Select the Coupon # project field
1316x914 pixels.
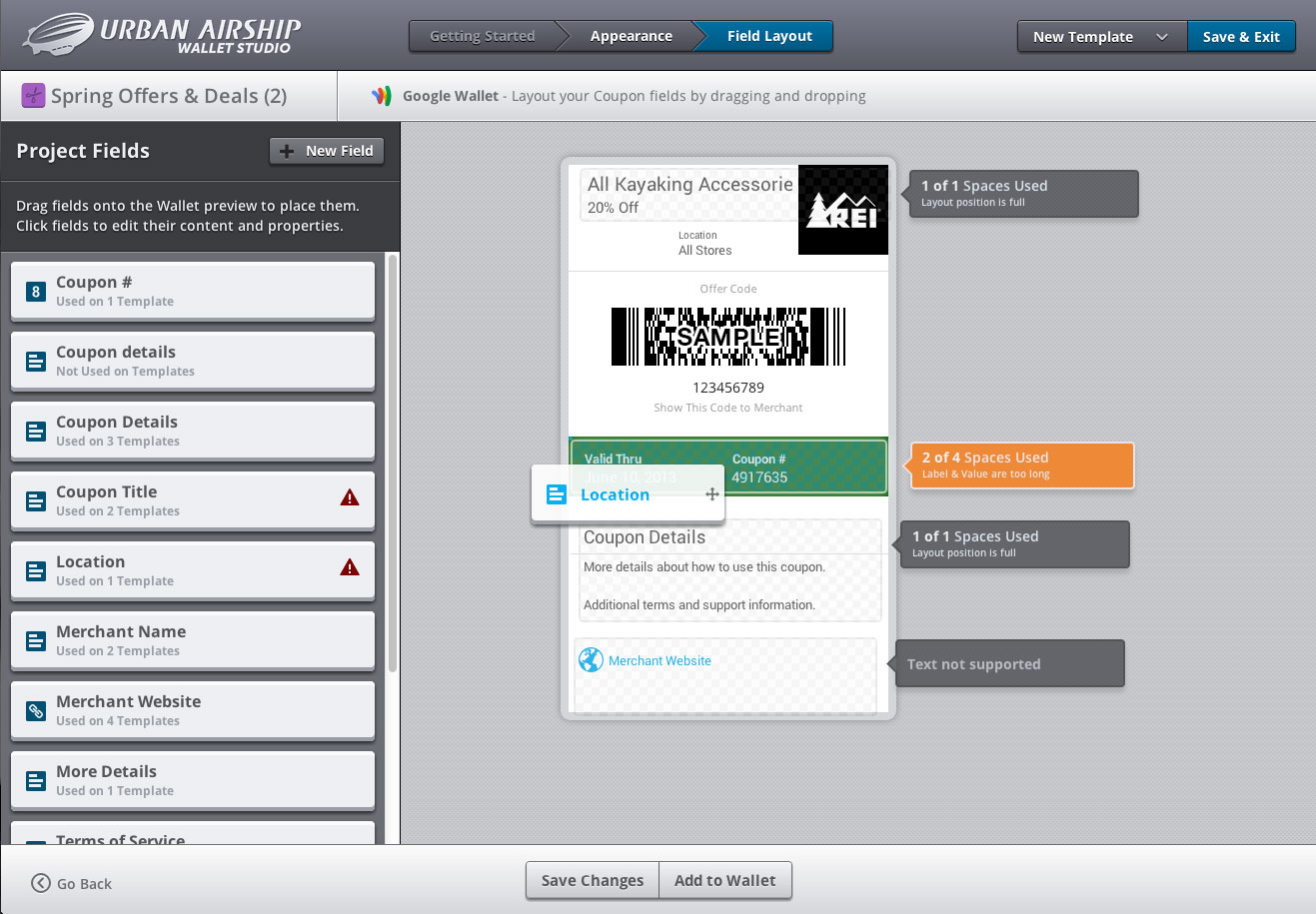[193, 291]
